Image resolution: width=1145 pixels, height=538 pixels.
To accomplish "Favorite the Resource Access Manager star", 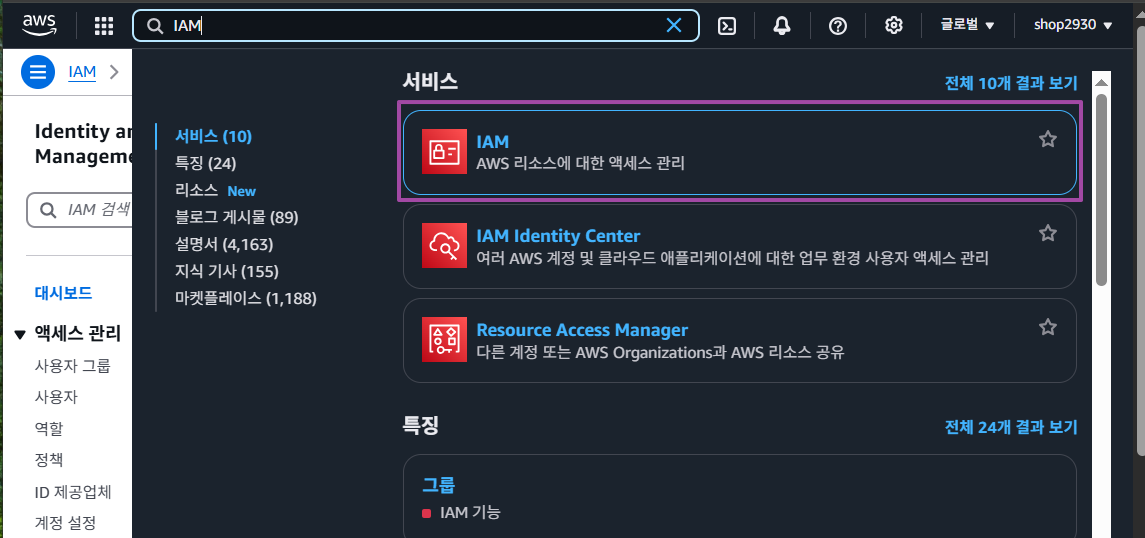I will (x=1048, y=327).
